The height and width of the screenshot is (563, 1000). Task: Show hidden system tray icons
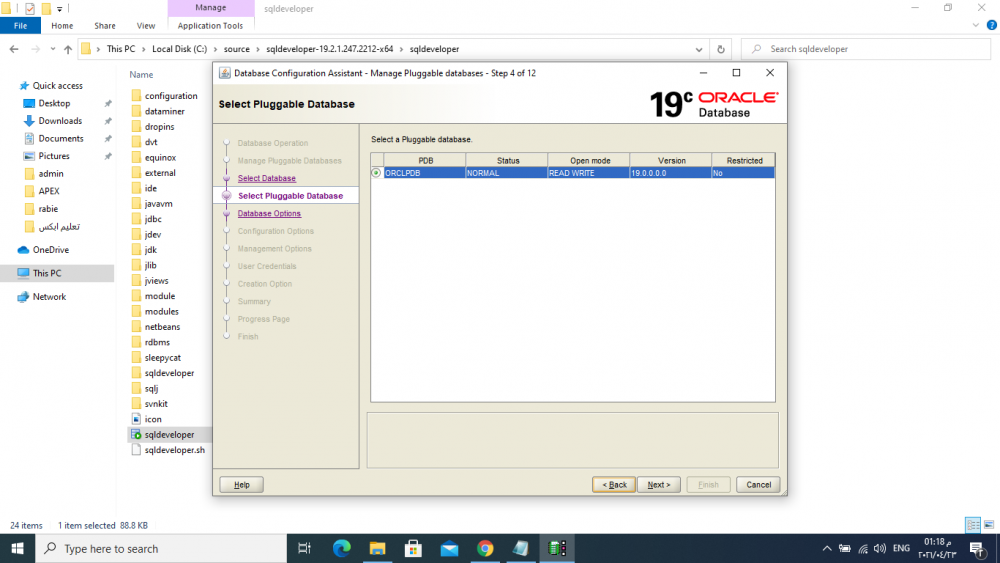click(826, 548)
